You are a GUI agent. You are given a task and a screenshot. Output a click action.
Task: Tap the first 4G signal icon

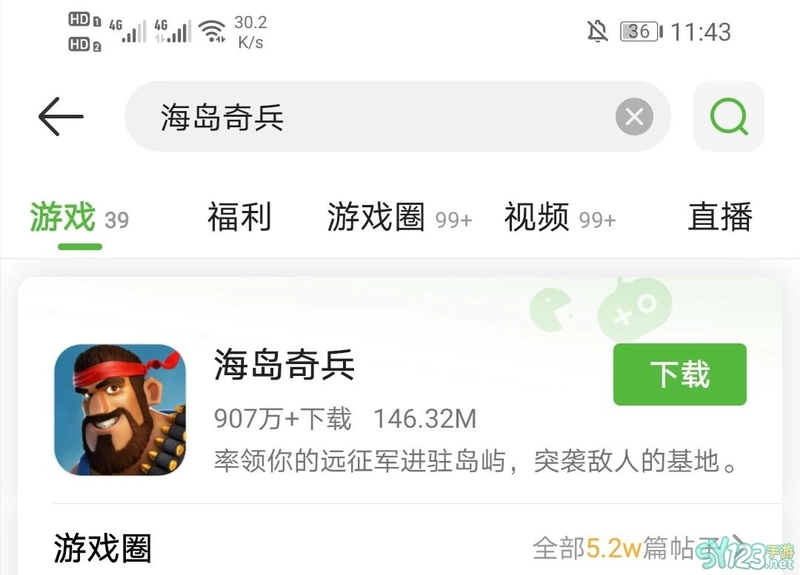click(x=127, y=31)
